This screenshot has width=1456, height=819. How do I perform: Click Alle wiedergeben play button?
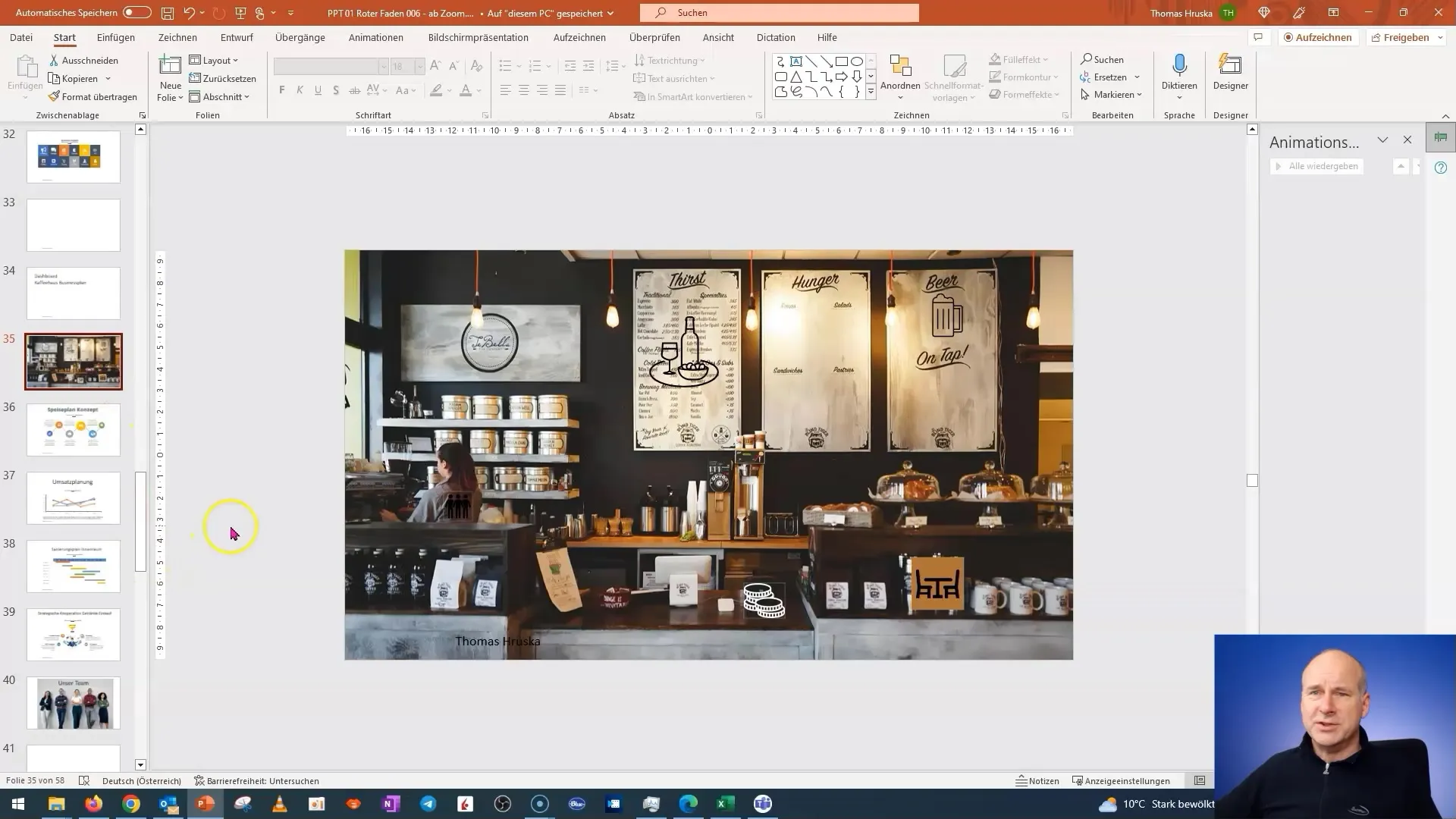coord(1317,166)
